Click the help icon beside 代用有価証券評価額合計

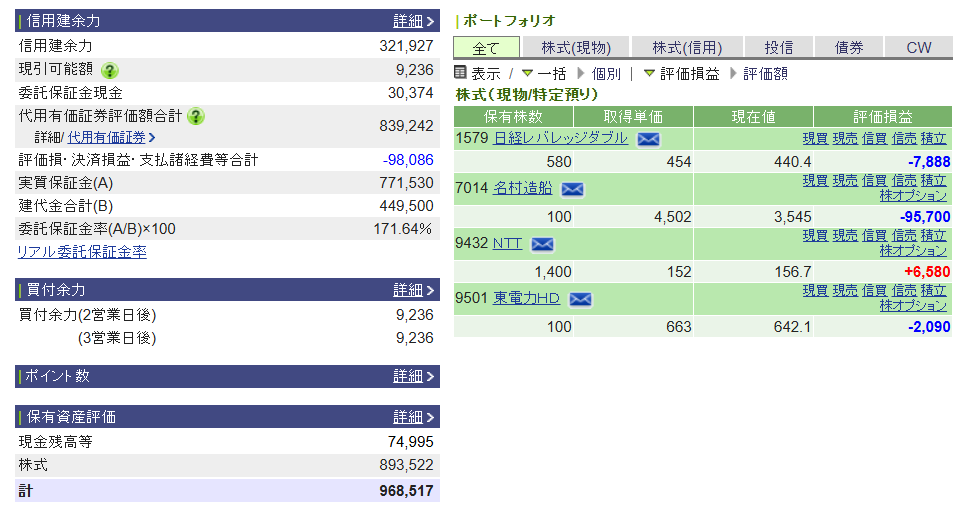click(x=196, y=116)
